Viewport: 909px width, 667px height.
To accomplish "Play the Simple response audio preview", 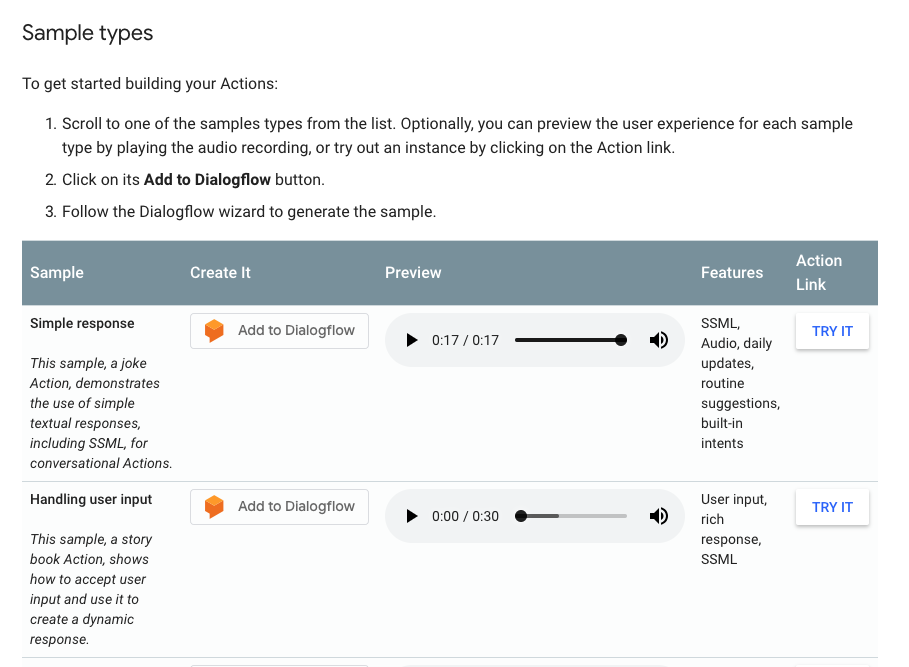I will click(x=412, y=340).
